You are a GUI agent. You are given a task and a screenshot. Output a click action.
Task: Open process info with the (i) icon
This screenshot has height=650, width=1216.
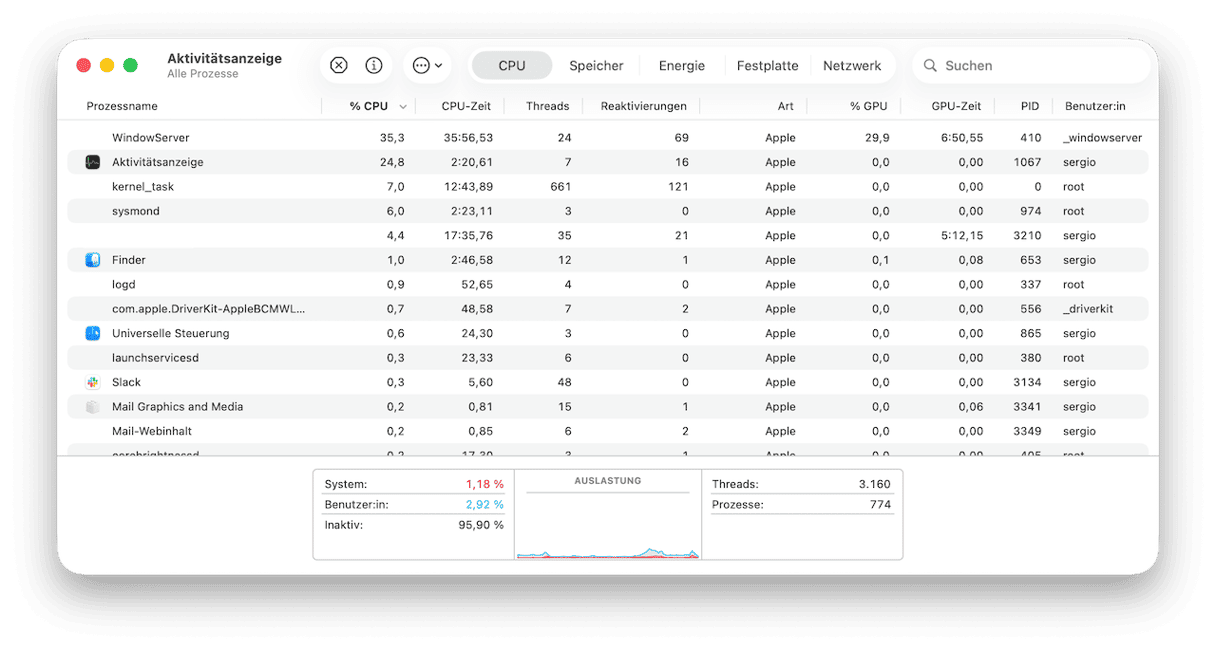tap(374, 66)
